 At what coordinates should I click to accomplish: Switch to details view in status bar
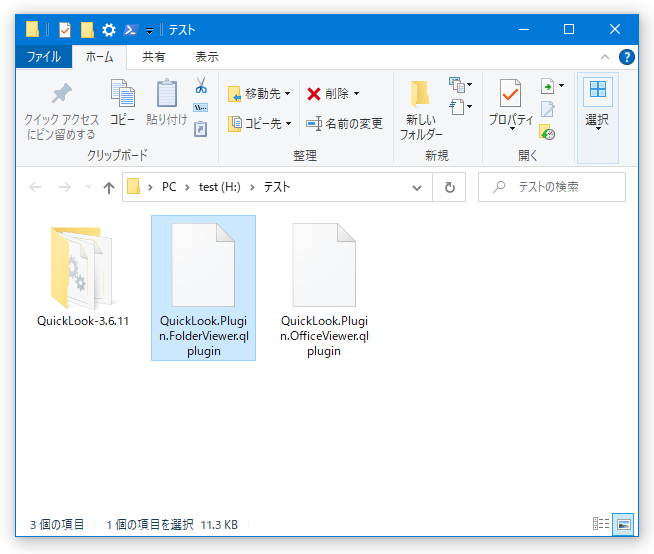coord(601,524)
